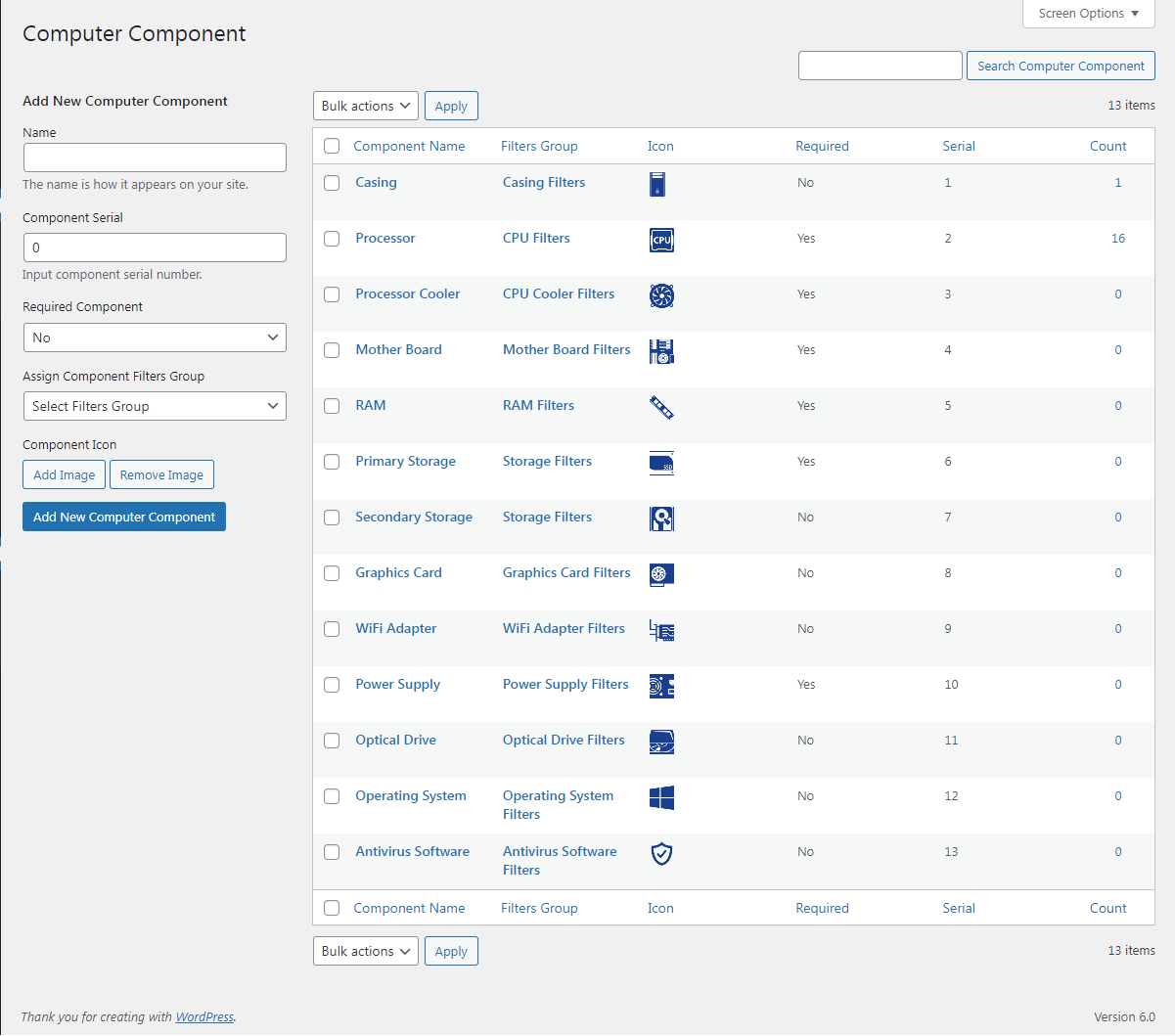
Task: Tick the RAM row checkbox
Action: 332,406
